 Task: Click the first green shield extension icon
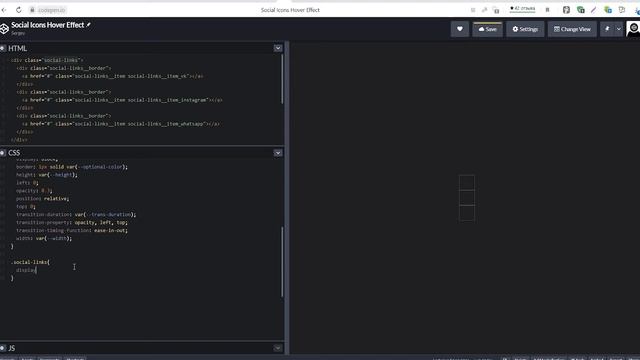click(580, 10)
